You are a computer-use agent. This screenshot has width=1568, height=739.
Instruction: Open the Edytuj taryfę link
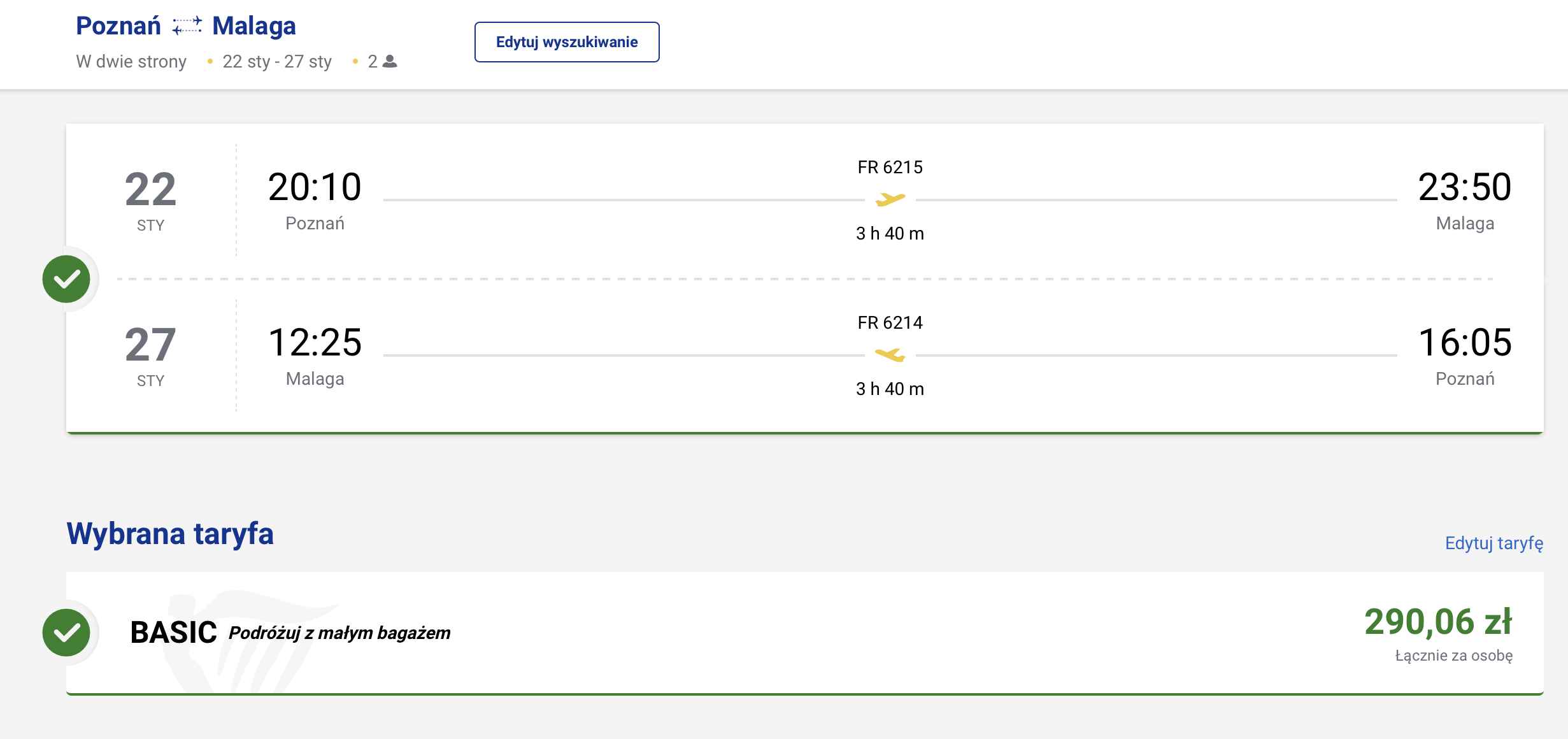pyautogui.click(x=1493, y=543)
